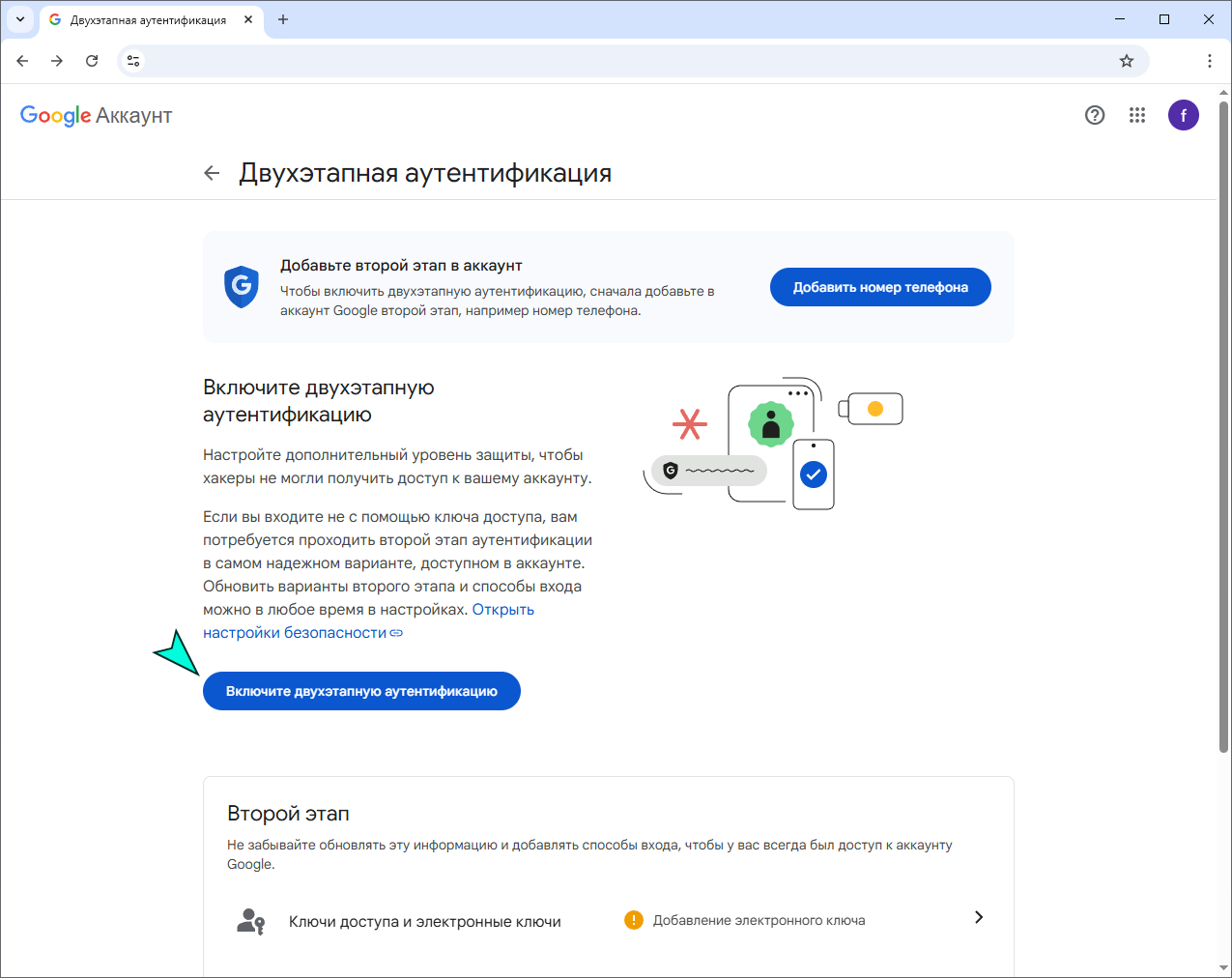Screen dimensions: 1232x978
Task: Open a new tab with the plus button
Action: point(283,18)
